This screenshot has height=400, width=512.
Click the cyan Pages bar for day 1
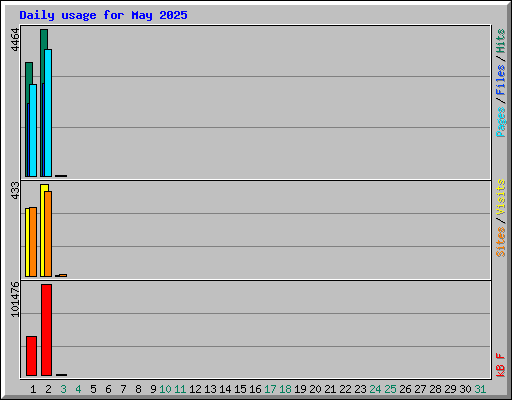pos(33,130)
